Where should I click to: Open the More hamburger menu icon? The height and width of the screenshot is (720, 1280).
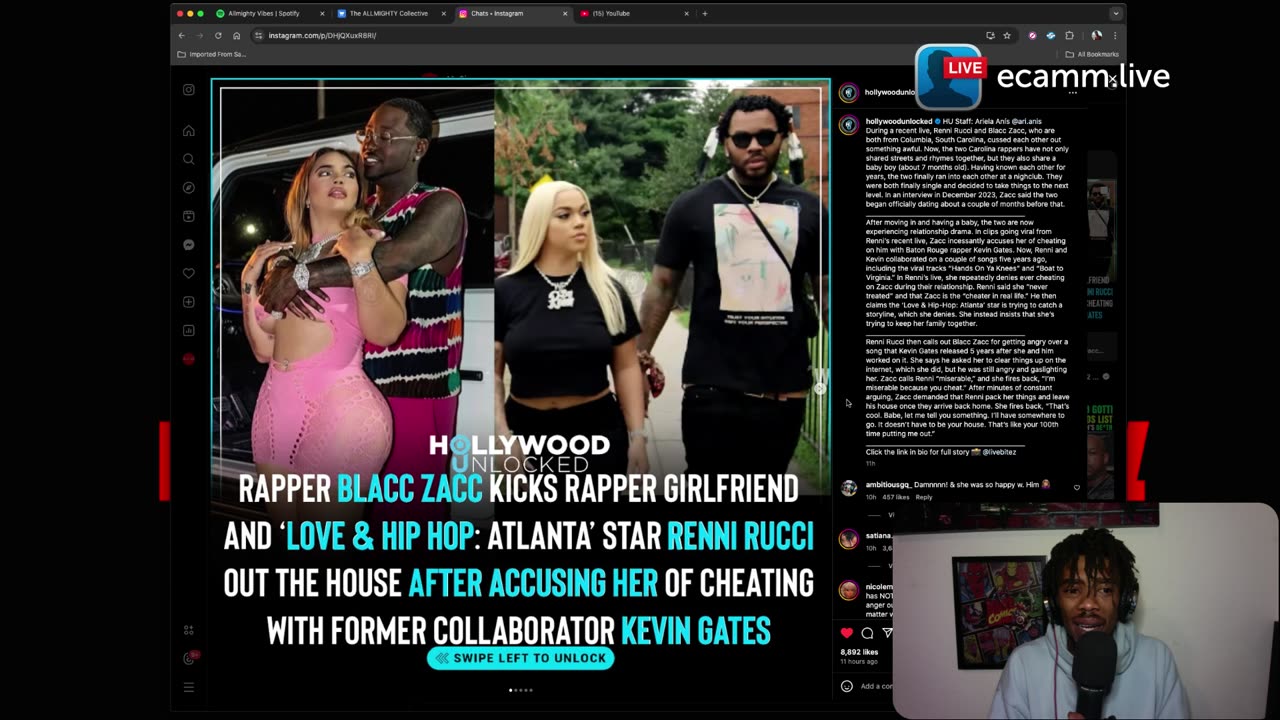(x=188, y=687)
